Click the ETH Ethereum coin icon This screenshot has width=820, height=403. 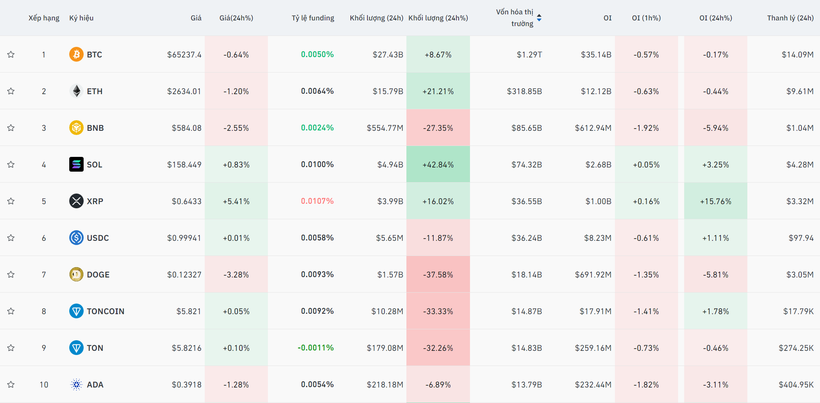[x=76, y=91]
